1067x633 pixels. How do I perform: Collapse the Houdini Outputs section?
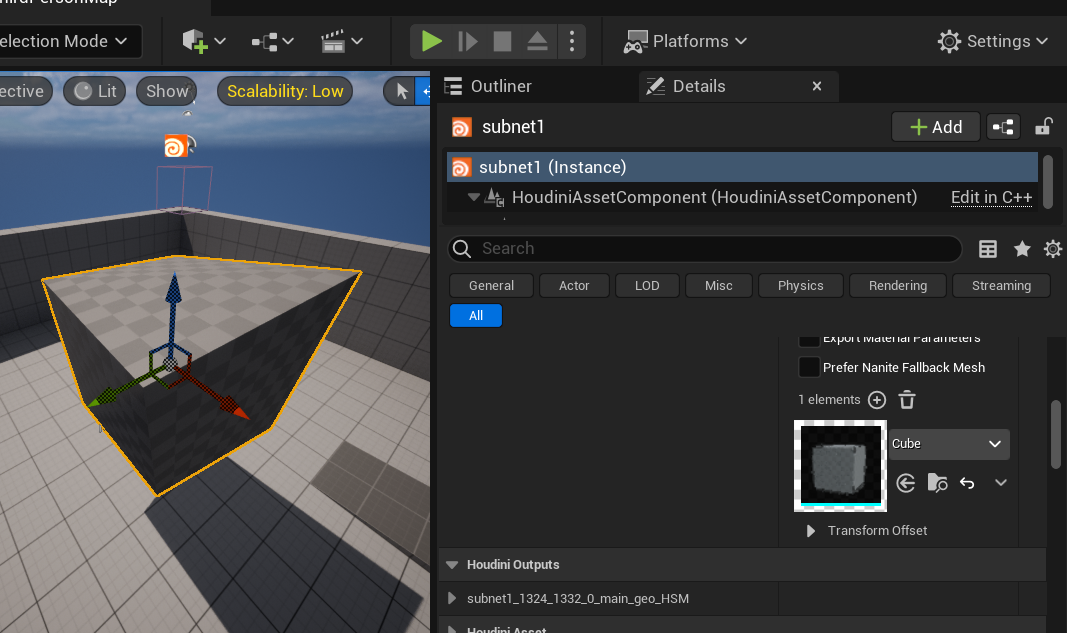452,565
